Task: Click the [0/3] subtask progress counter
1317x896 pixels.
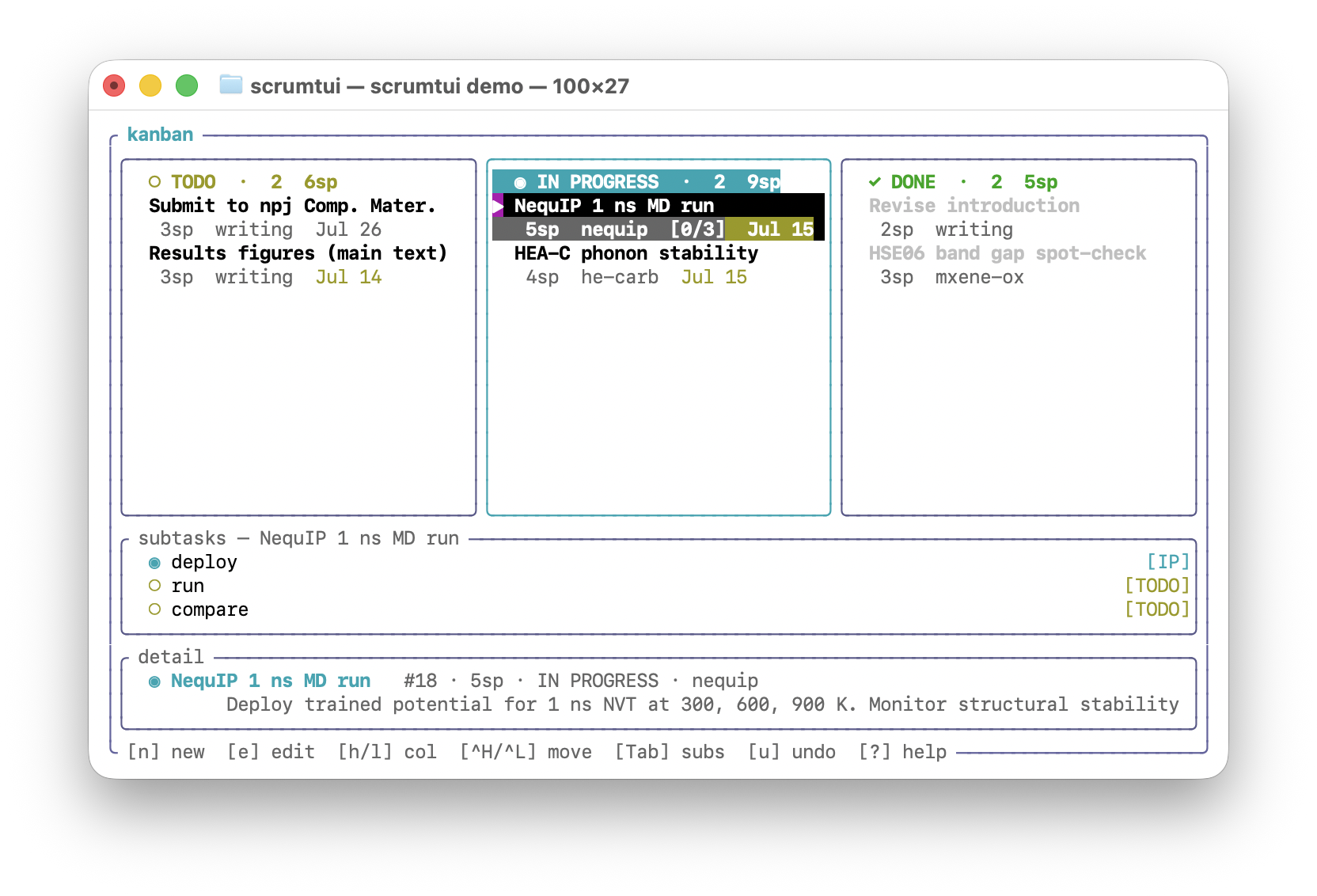Action: (697, 230)
